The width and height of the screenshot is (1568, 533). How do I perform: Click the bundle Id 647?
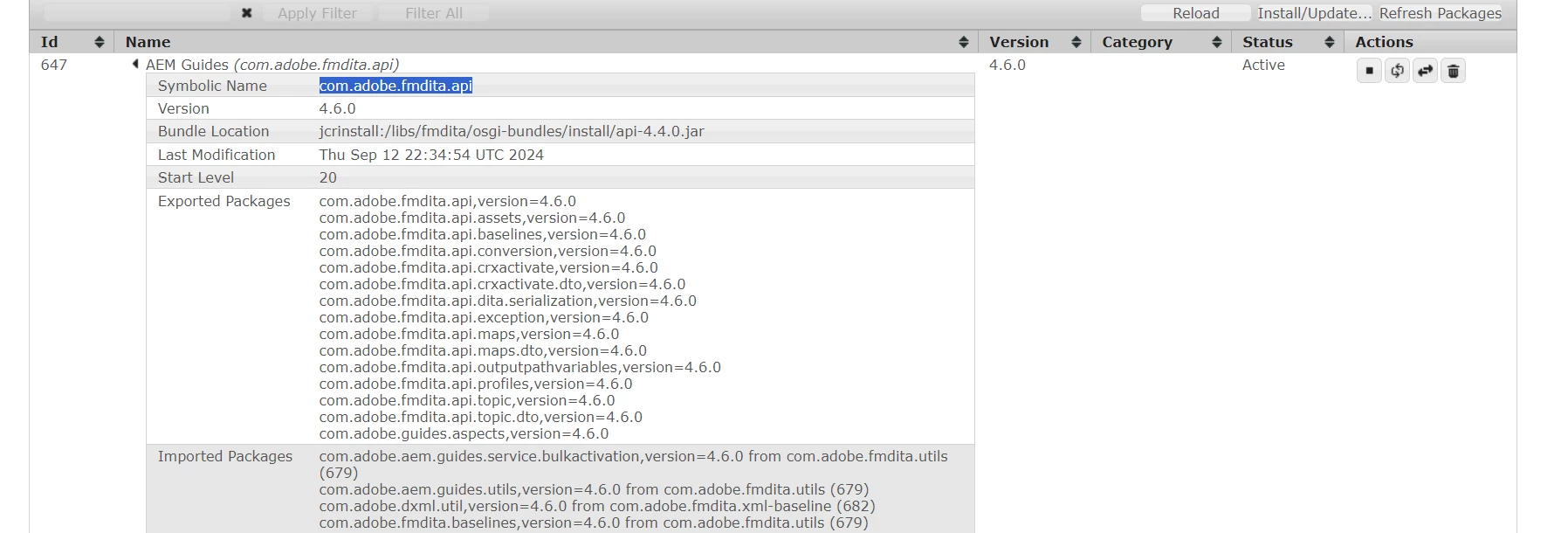(54, 65)
